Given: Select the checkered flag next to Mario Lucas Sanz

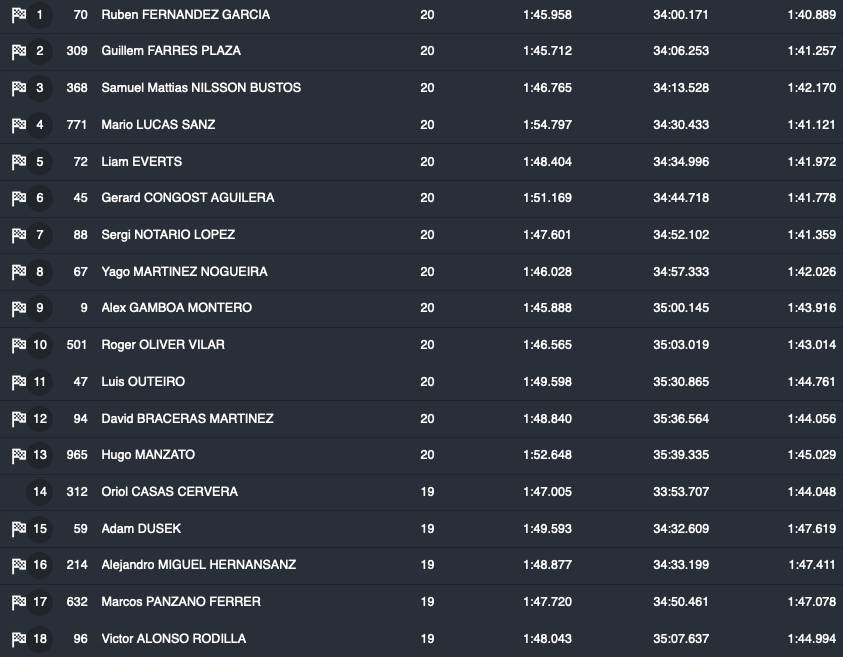Looking at the screenshot, I should point(18,125).
